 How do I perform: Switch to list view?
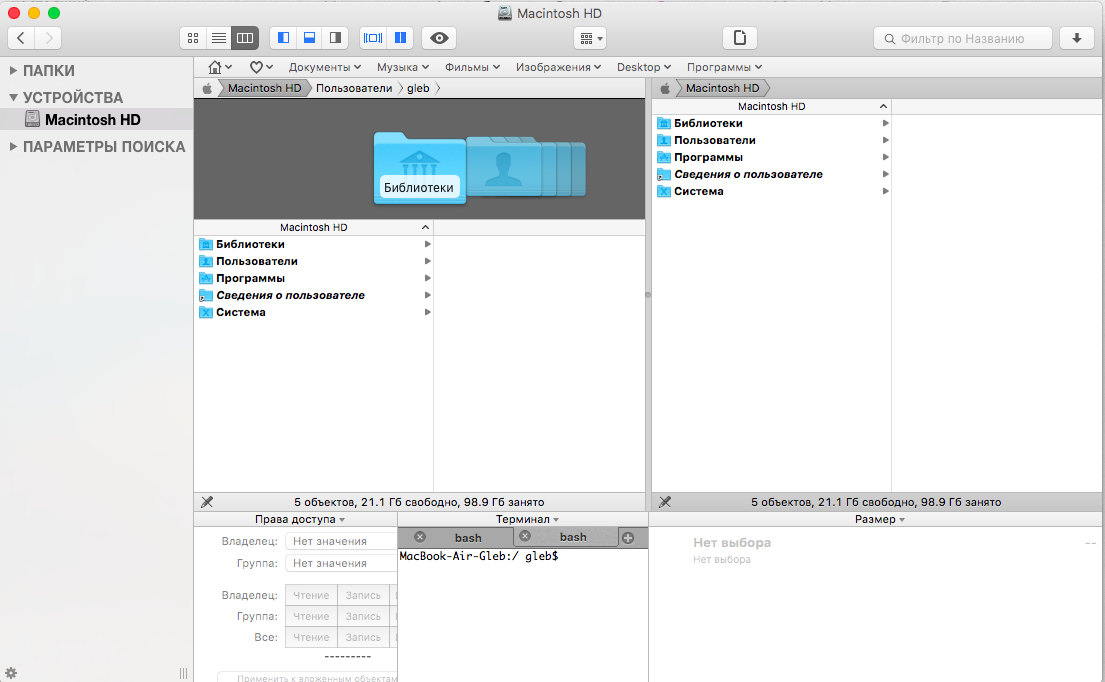219,38
